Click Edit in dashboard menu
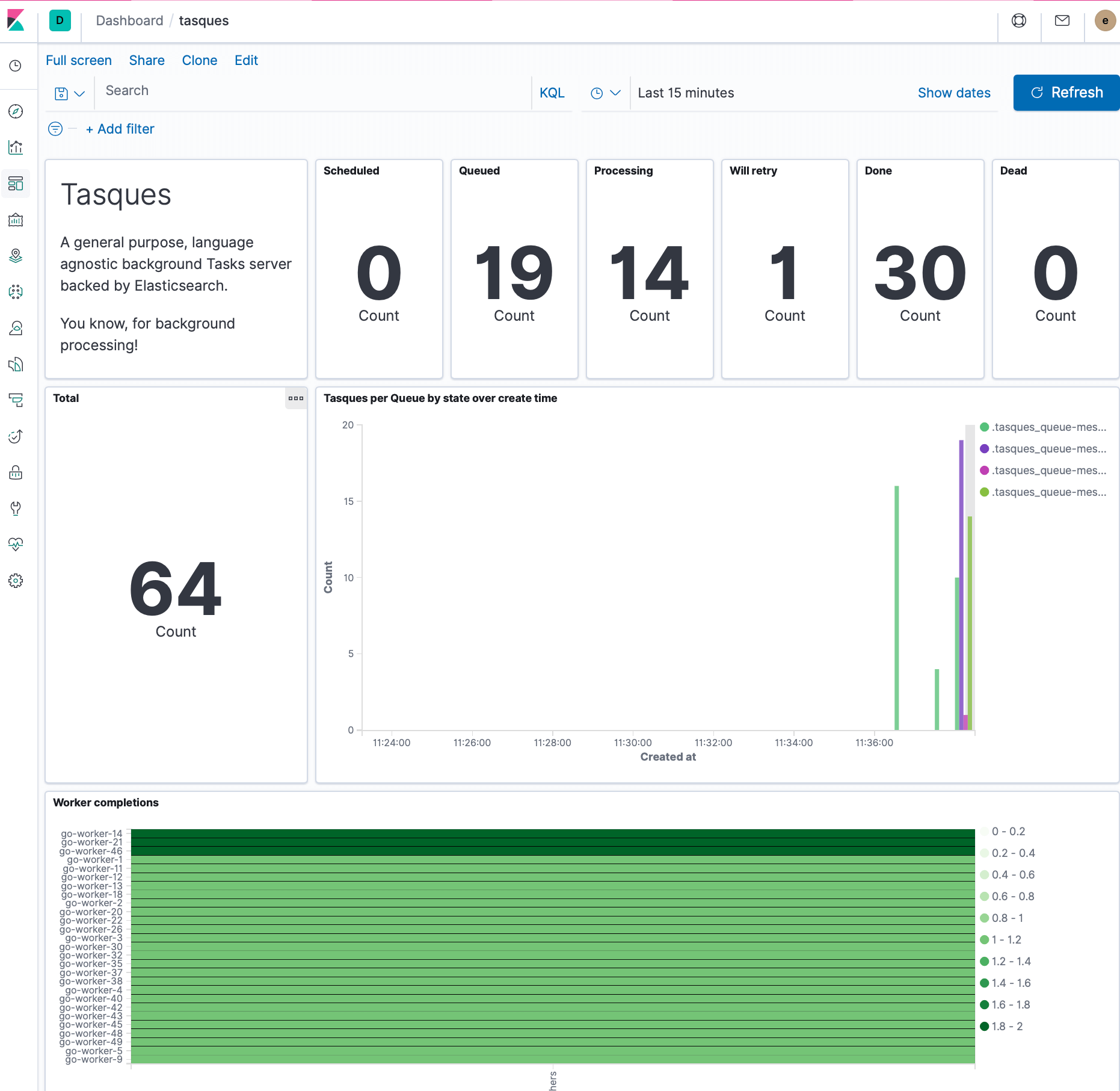The width and height of the screenshot is (1120, 1091). click(246, 60)
